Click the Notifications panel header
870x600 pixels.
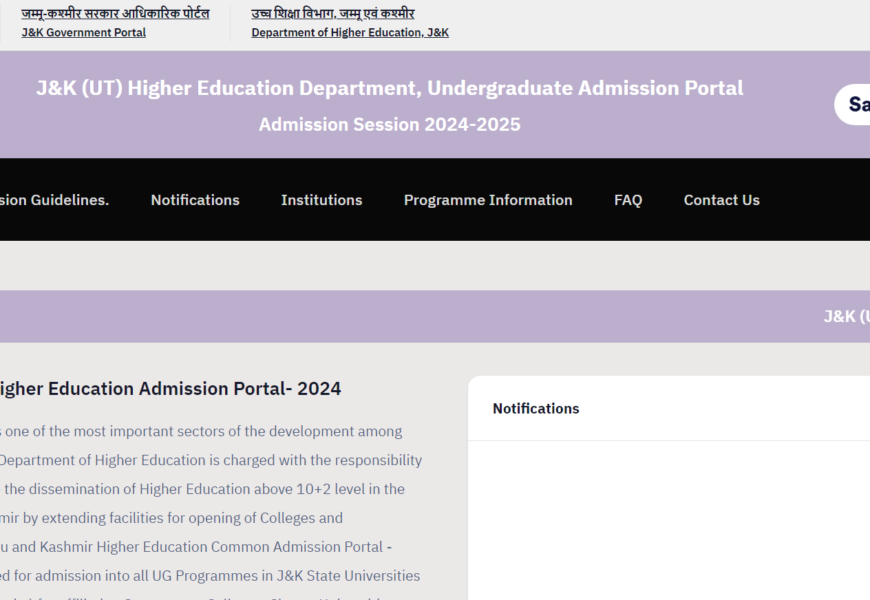coord(536,408)
